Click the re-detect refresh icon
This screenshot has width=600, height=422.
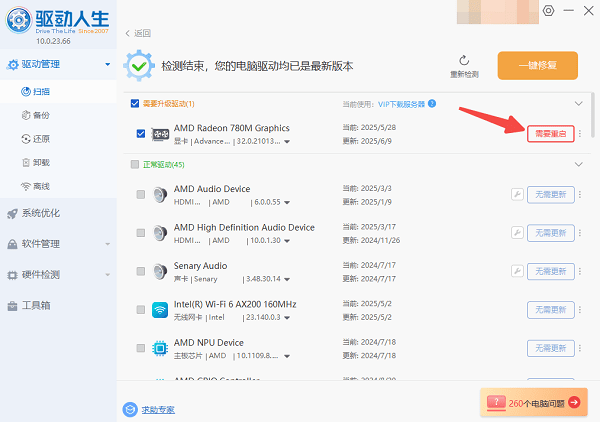(464, 60)
